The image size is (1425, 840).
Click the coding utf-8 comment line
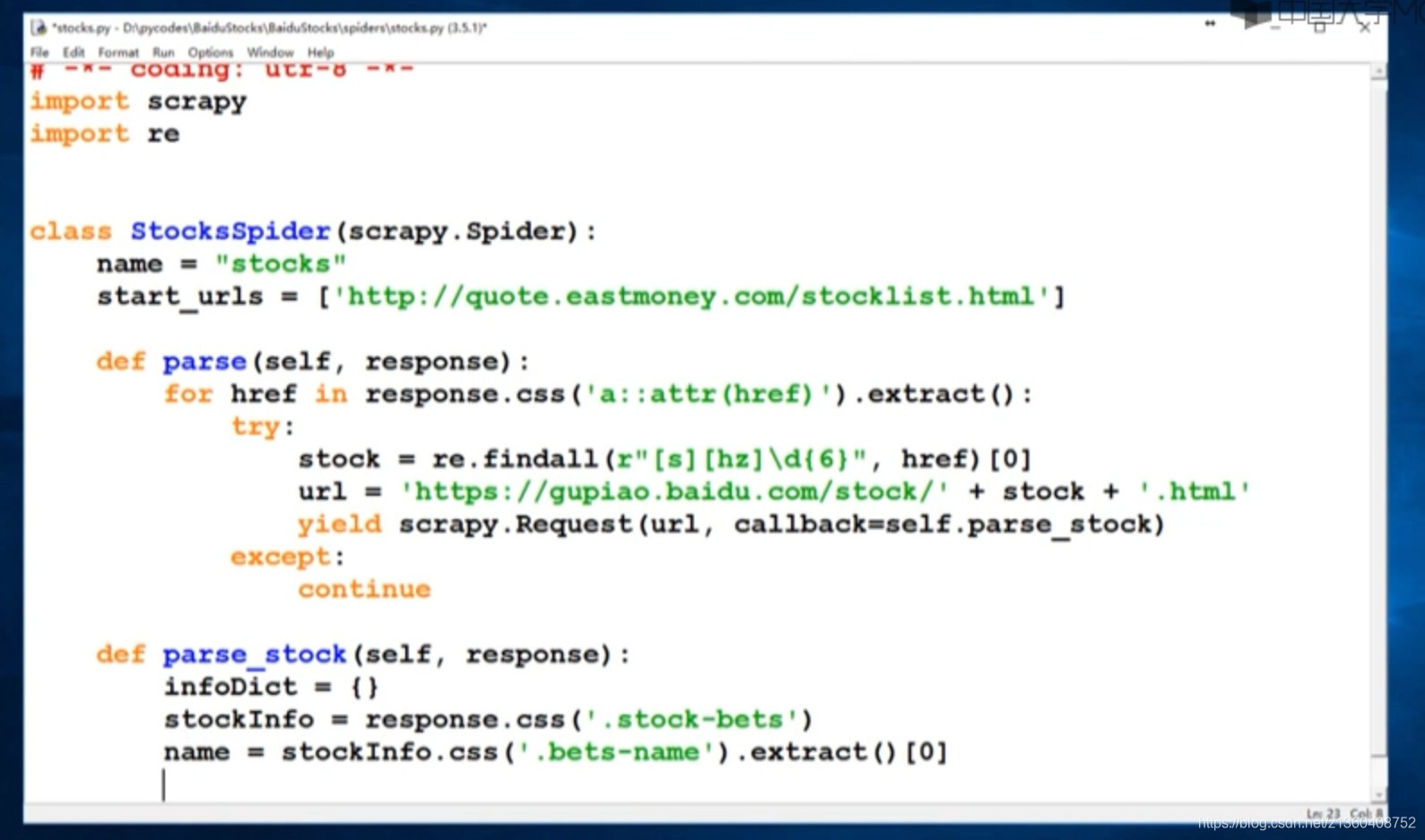pos(222,70)
